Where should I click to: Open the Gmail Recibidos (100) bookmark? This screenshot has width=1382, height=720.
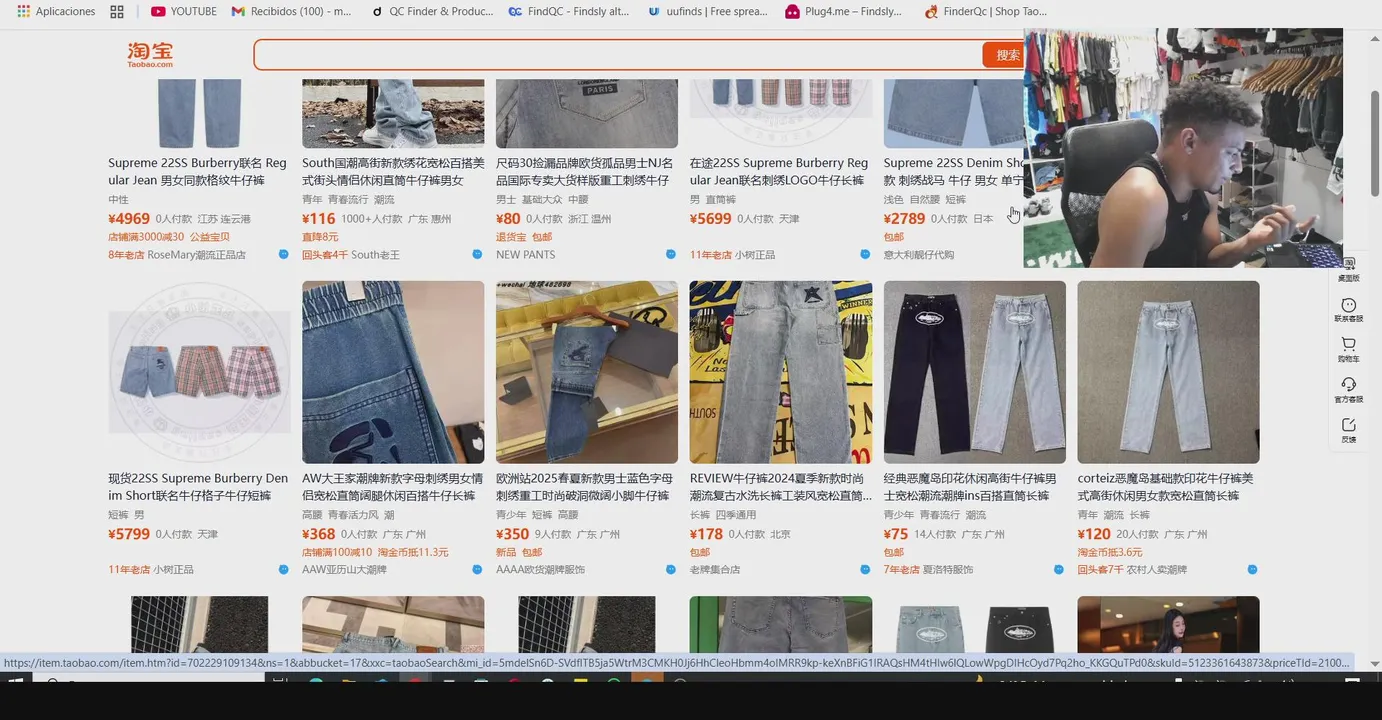pos(291,11)
